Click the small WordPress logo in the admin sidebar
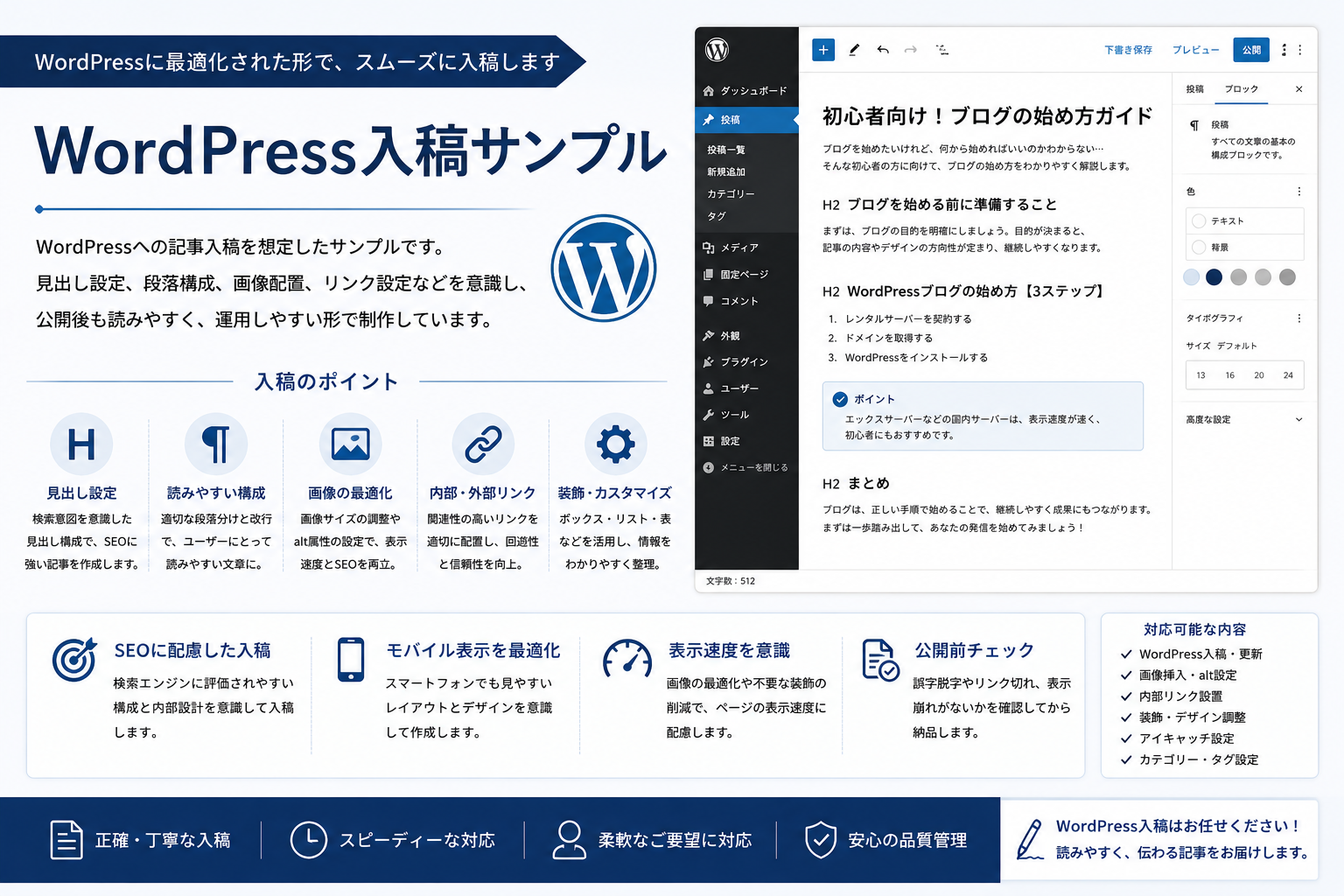Image resolution: width=1344 pixels, height=896 pixels. pyautogui.click(x=717, y=50)
